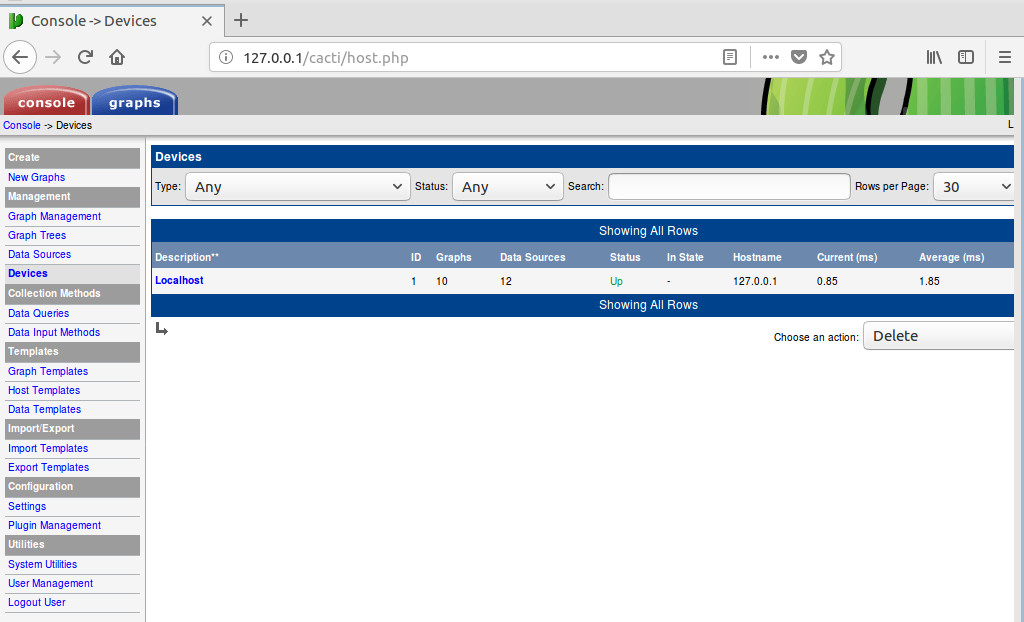The image size is (1024, 622).
Task: Expand the Type filter dropdown
Action: tap(297, 187)
